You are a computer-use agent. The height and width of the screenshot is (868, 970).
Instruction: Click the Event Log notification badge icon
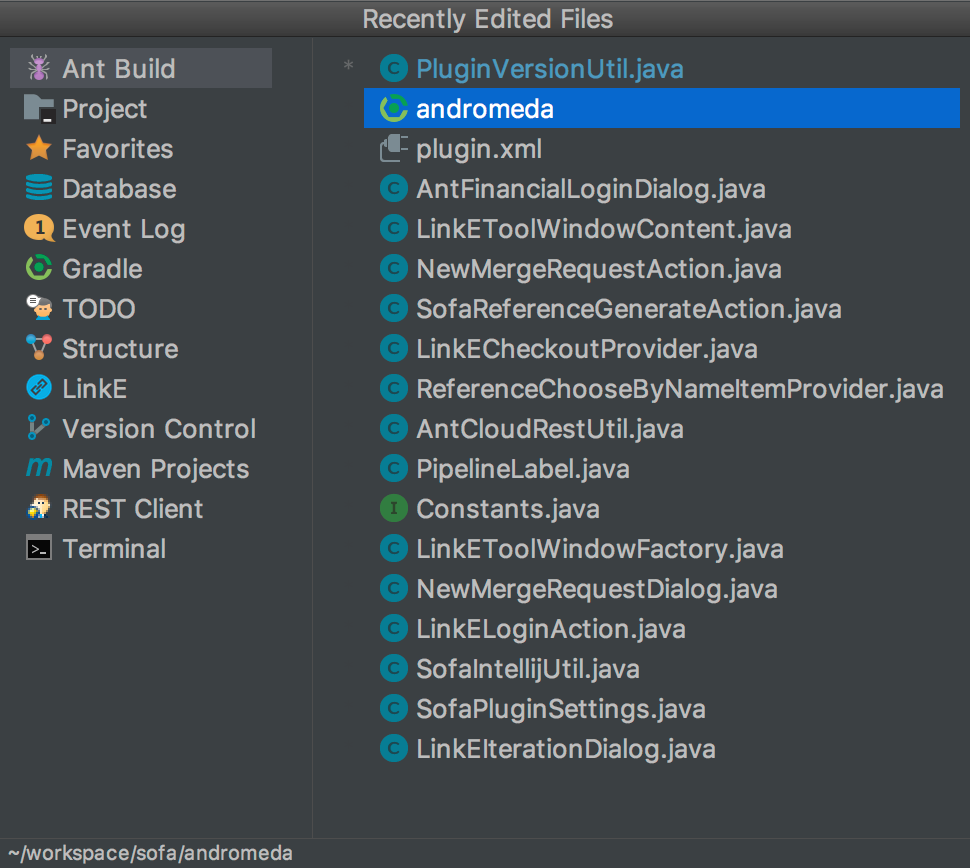point(39,228)
